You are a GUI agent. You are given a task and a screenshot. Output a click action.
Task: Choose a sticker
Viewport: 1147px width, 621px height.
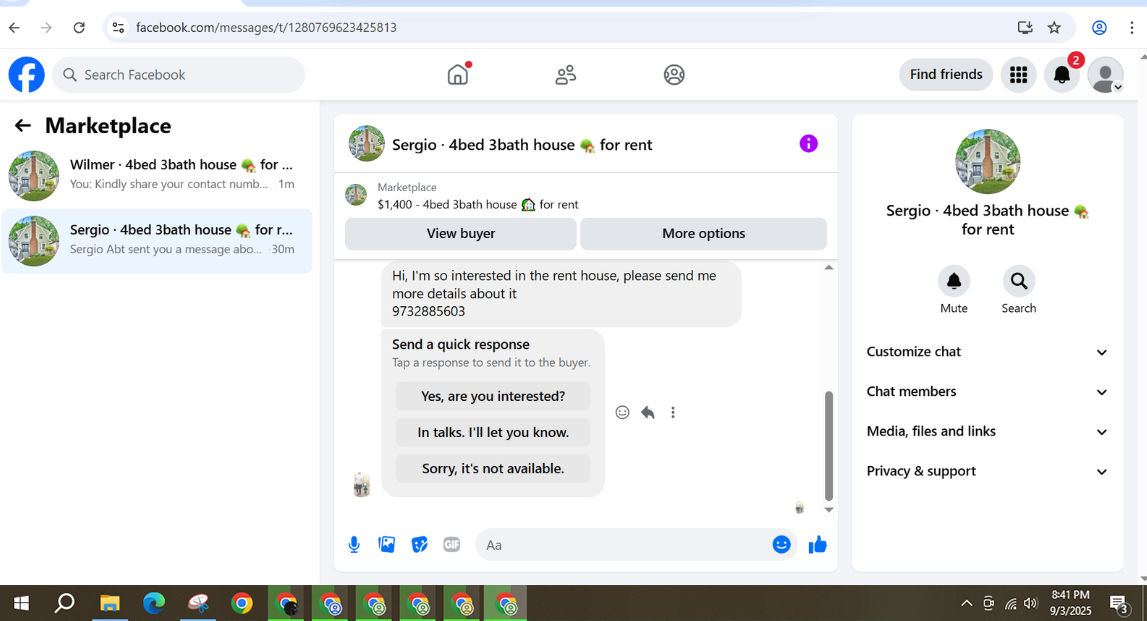419,545
